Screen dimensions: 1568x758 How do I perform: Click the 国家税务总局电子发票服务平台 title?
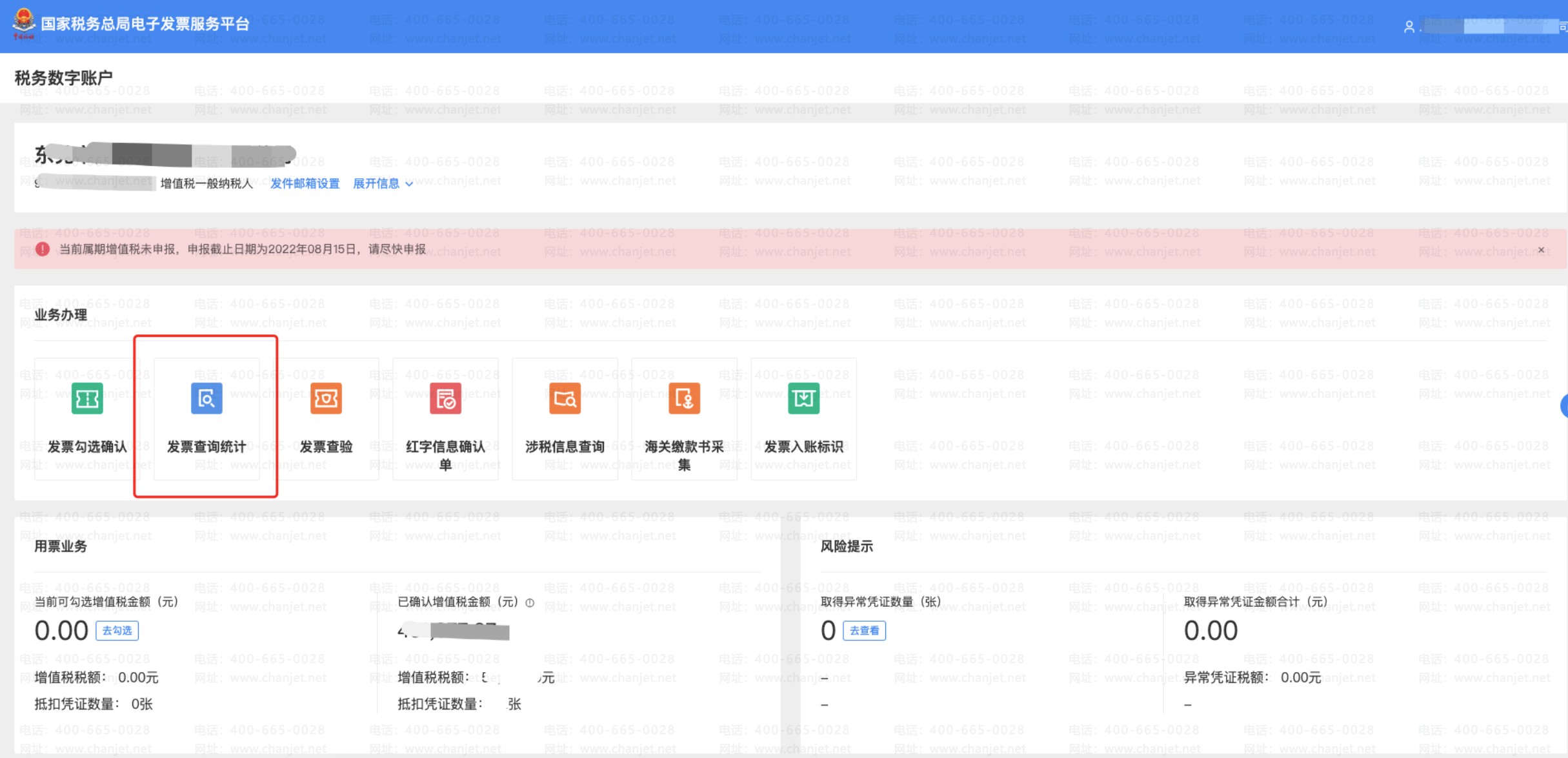point(145,24)
